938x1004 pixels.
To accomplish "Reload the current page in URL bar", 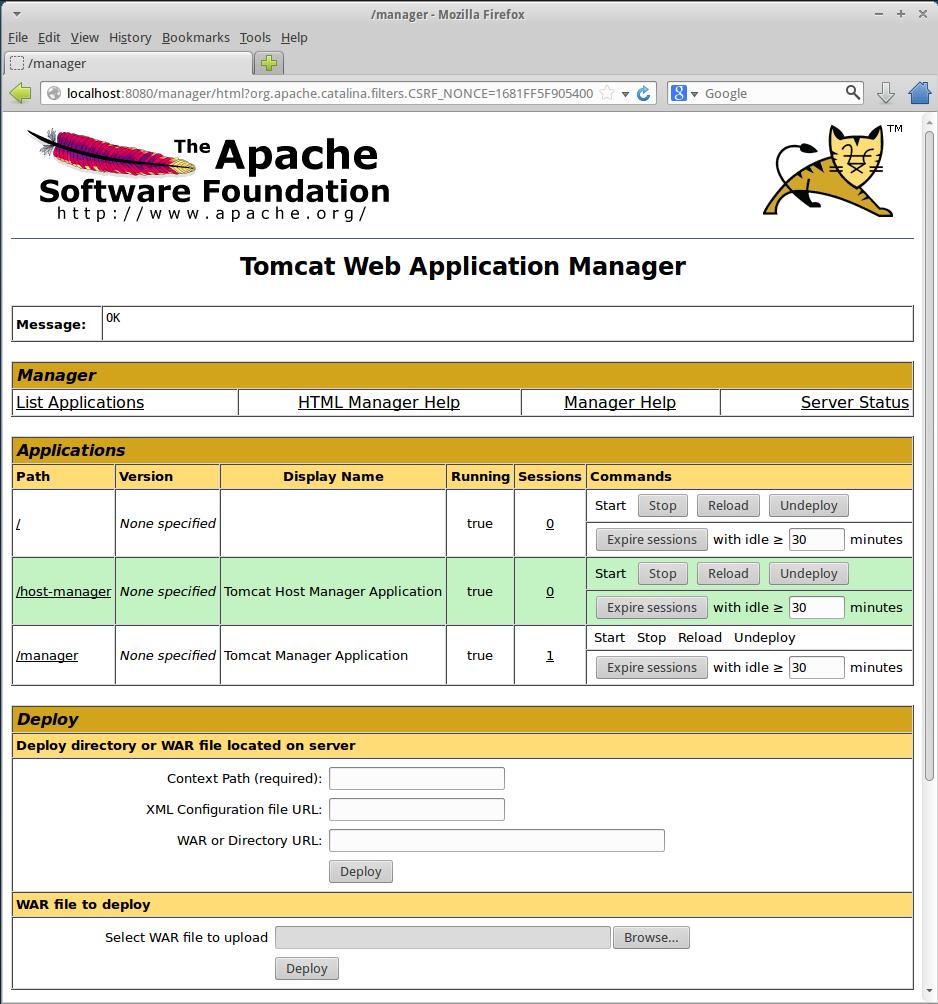I will pos(644,93).
